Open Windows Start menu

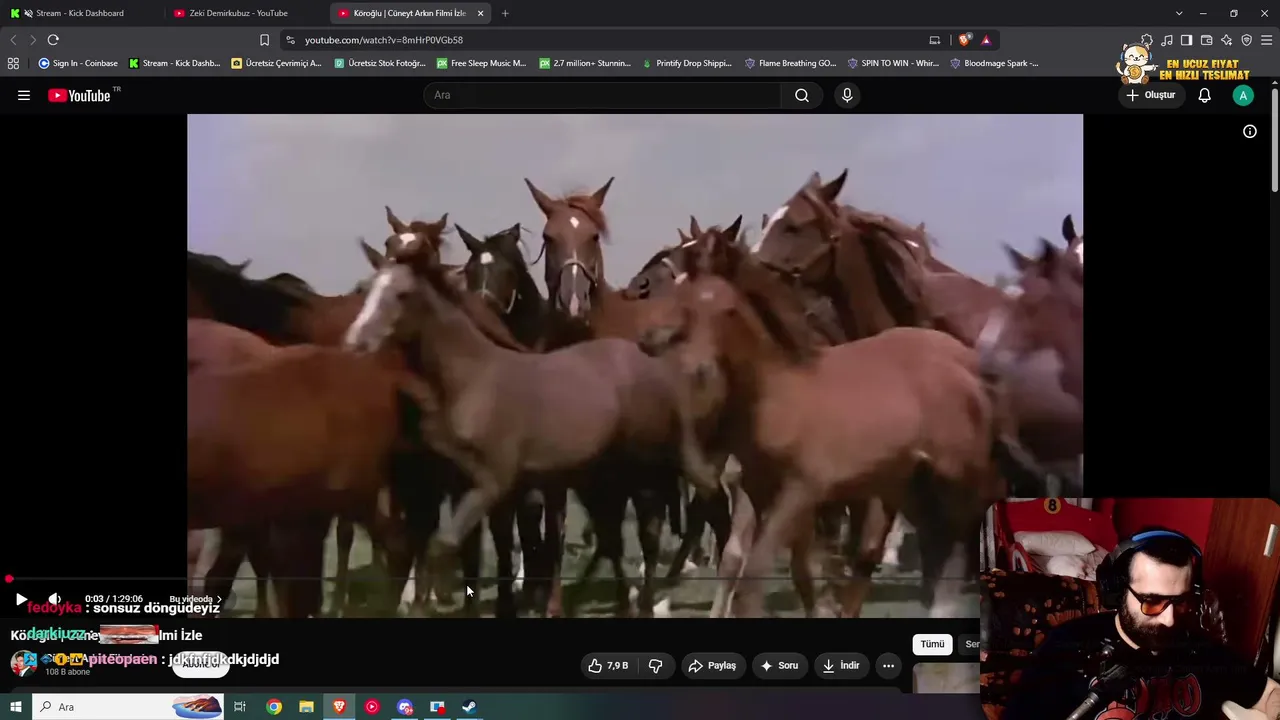[15, 707]
